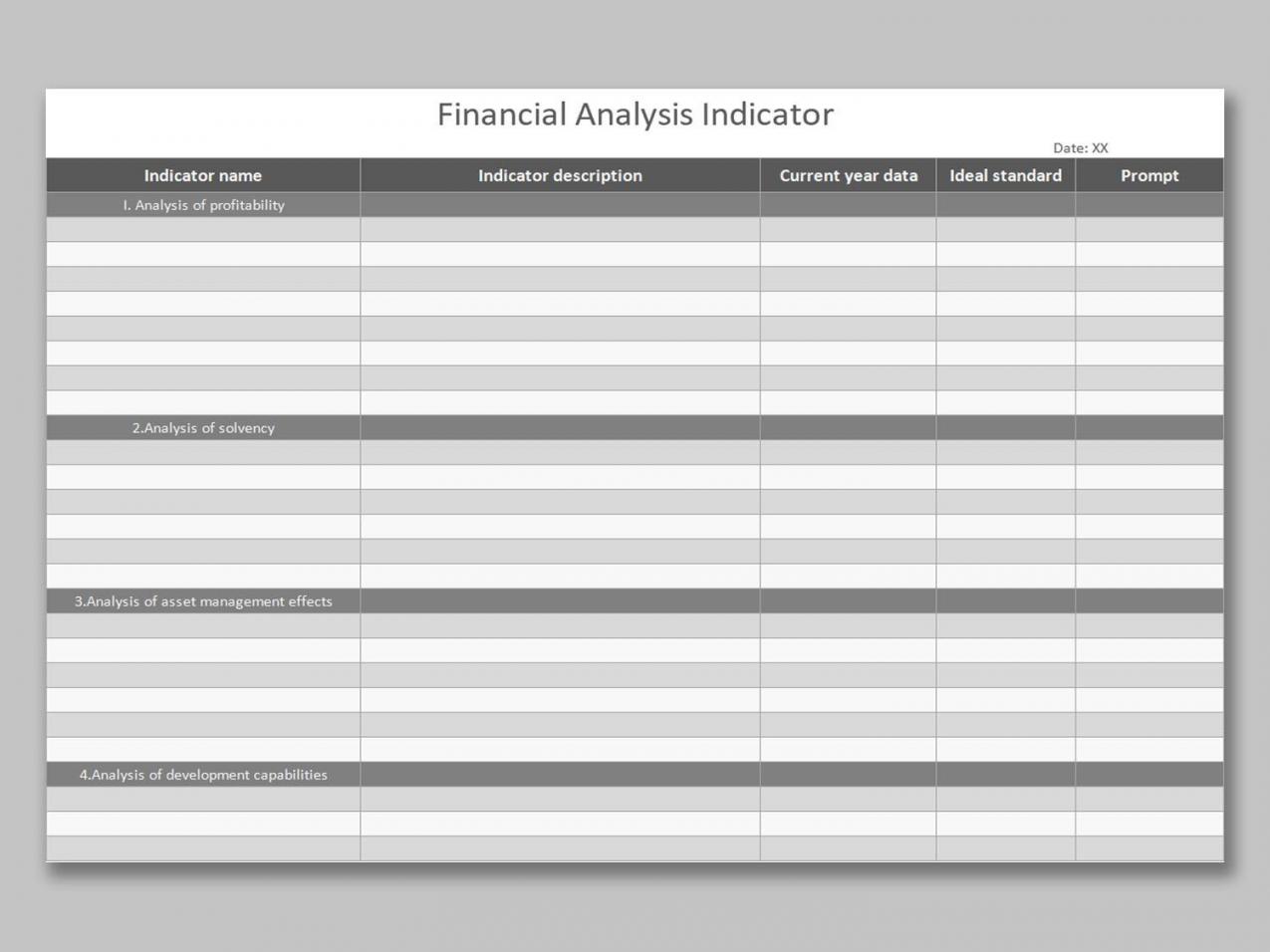Select the Analysis of development capabilities row
The height and width of the screenshot is (952, 1270).
coord(202,774)
